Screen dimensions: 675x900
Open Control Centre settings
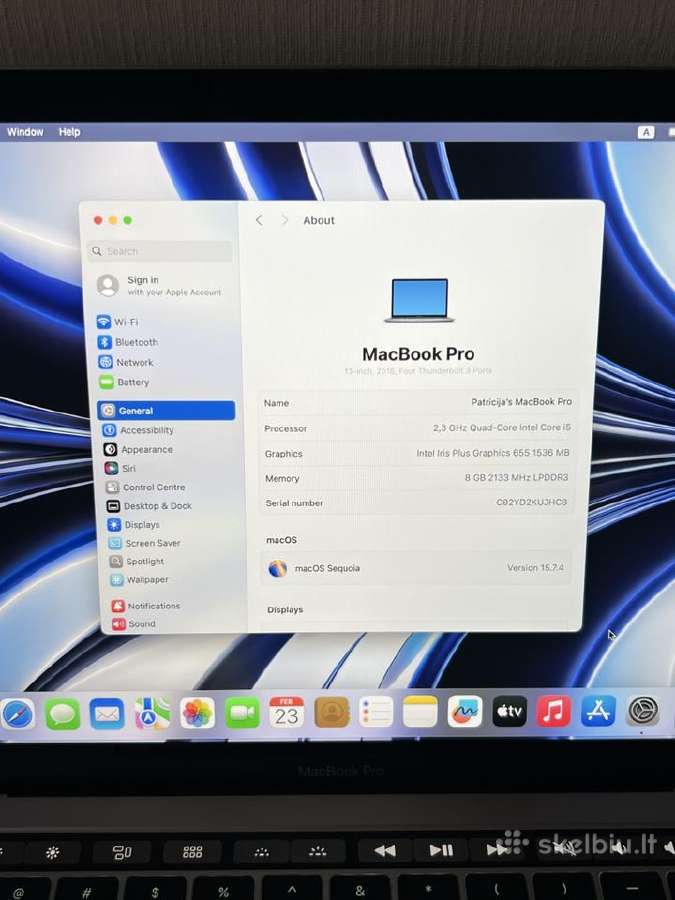pos(146,487)
